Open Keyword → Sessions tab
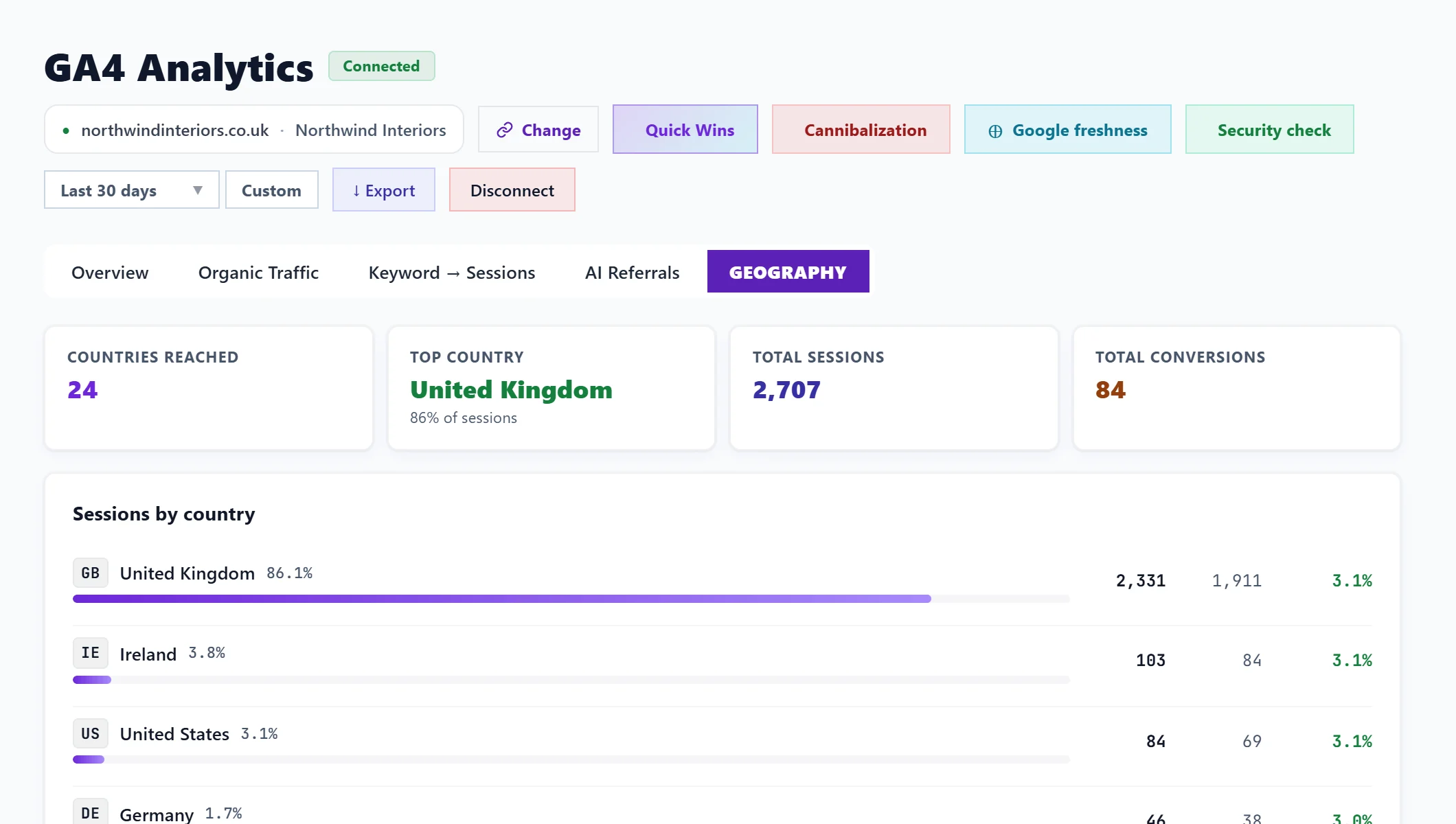The height and width of the screenshot is (824, 1456). pyautogui.click(x=452, y=273)
